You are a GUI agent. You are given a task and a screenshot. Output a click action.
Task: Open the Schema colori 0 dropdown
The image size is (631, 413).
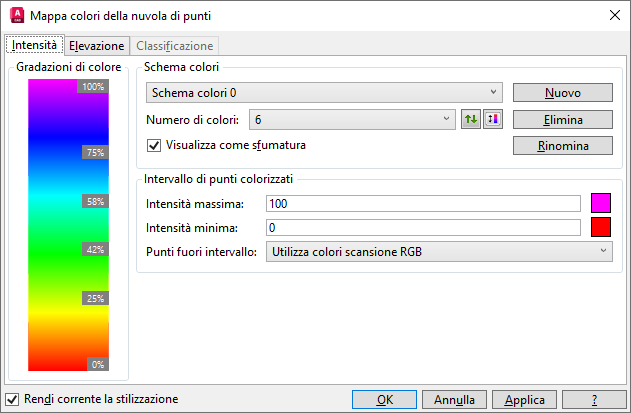tap(324, 93)
